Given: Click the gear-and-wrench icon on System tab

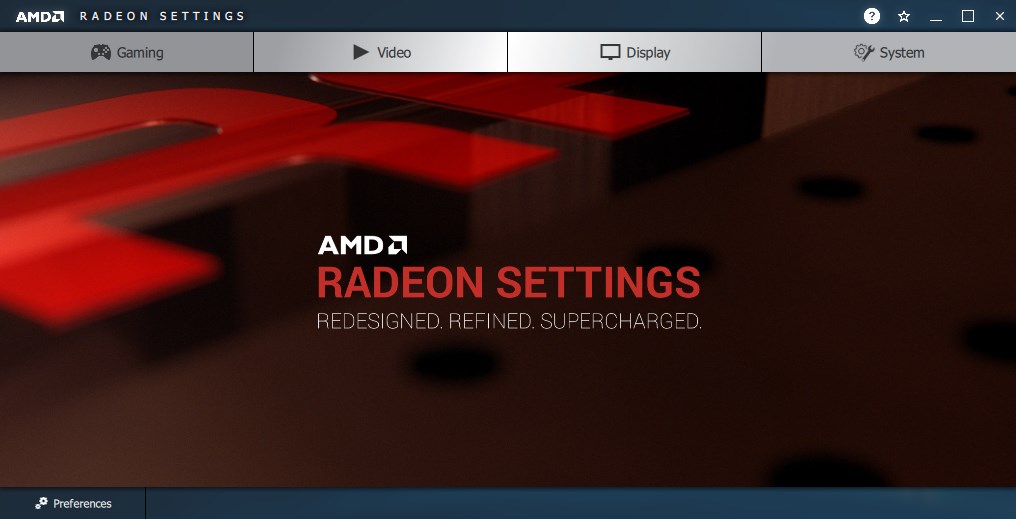Looking at the screenshot, I should click(864, 52).
